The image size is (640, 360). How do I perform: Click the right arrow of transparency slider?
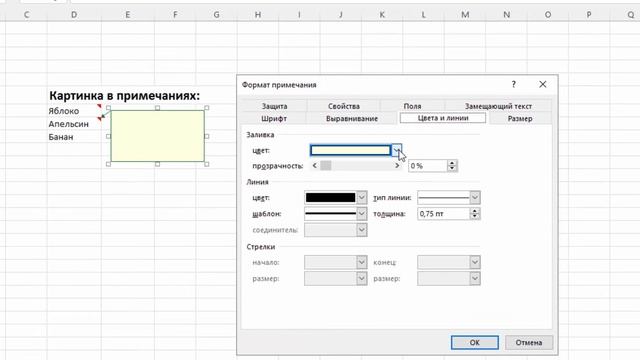pos(397,166)
